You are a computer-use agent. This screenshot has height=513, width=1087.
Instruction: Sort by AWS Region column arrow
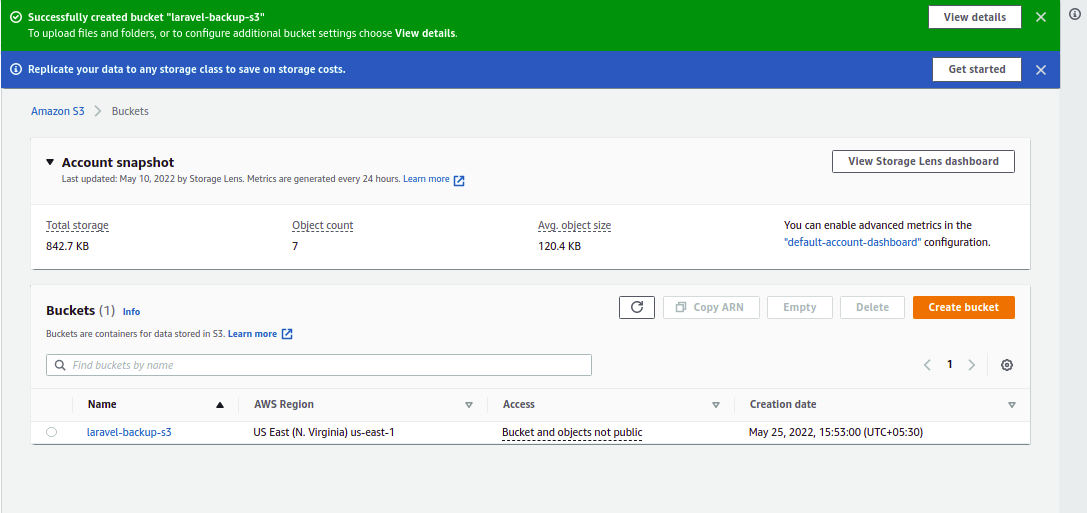click(x=469, y=405)
